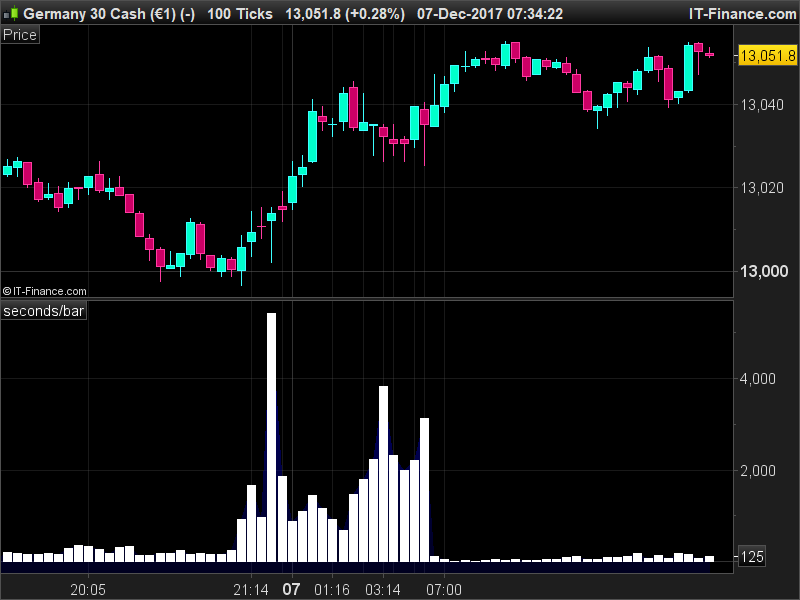Viewport: 800px width, 600px height.
Task: Click the 07:00 time axis label
Action: 444,590
